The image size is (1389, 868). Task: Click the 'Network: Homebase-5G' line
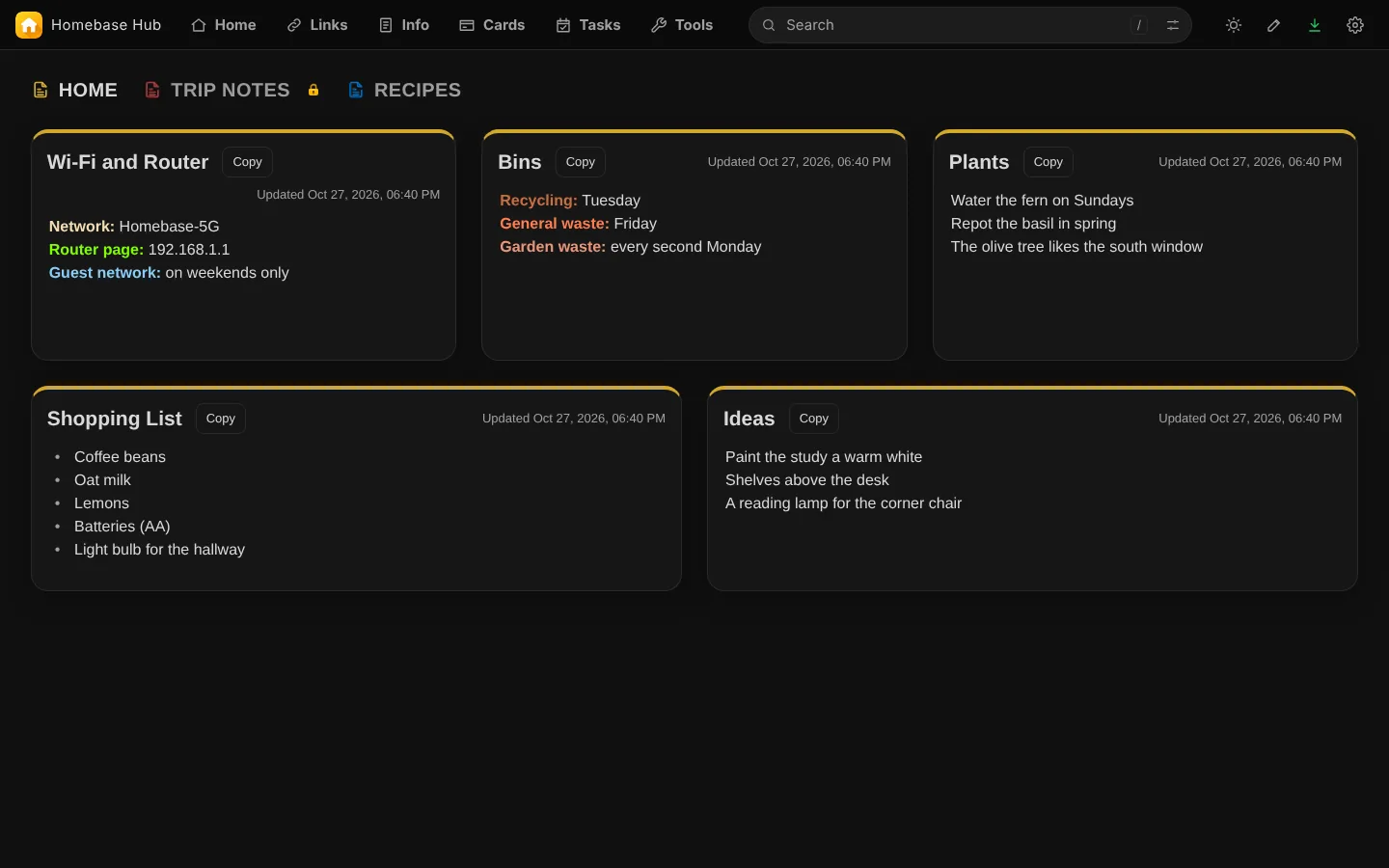[x=134, y=227]
